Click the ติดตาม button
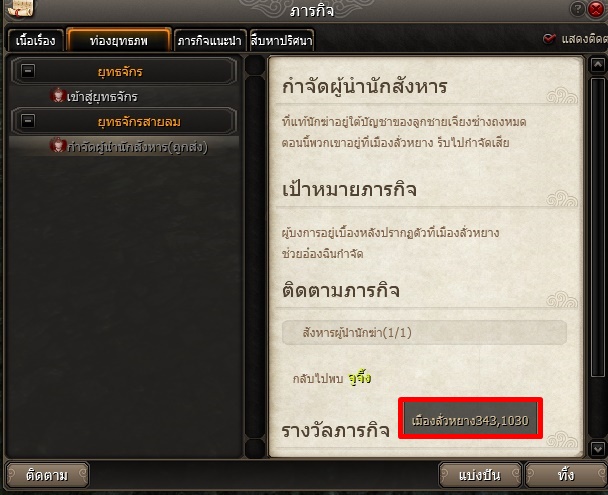 [x=47, y=475]
